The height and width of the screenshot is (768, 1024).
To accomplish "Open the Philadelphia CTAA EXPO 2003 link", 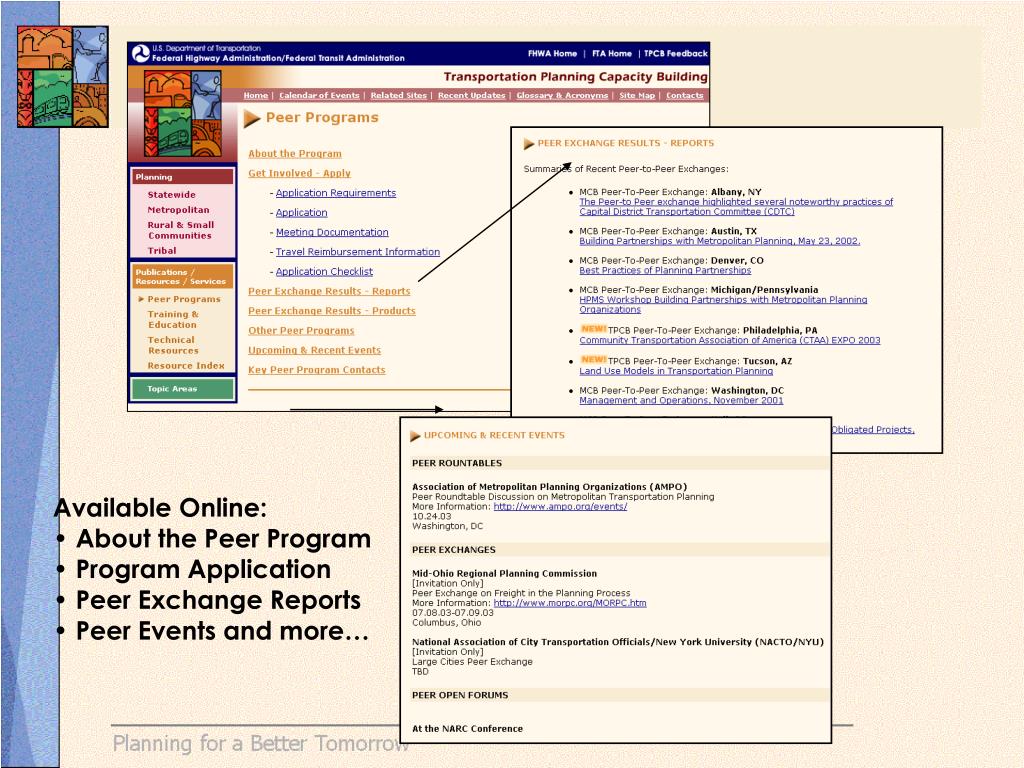I will pos(729,340).
